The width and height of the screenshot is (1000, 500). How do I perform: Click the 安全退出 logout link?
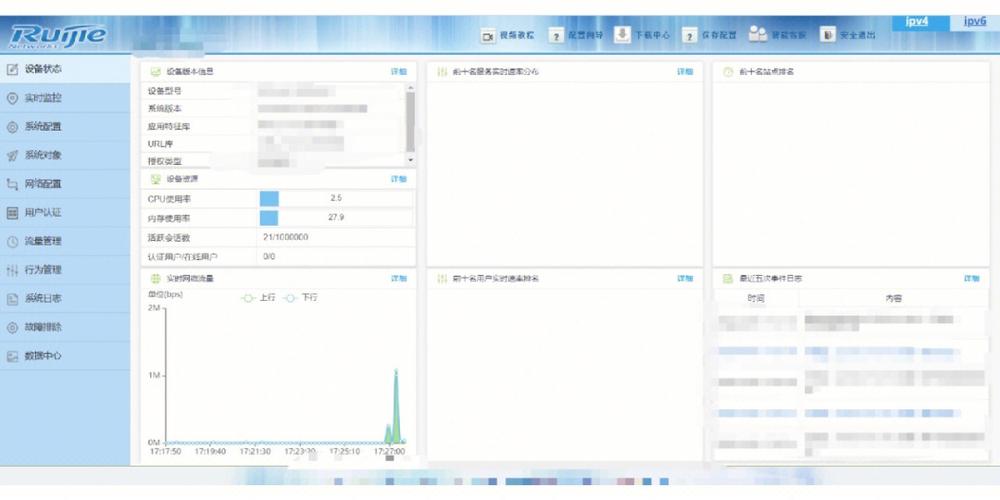coord(848,36)
